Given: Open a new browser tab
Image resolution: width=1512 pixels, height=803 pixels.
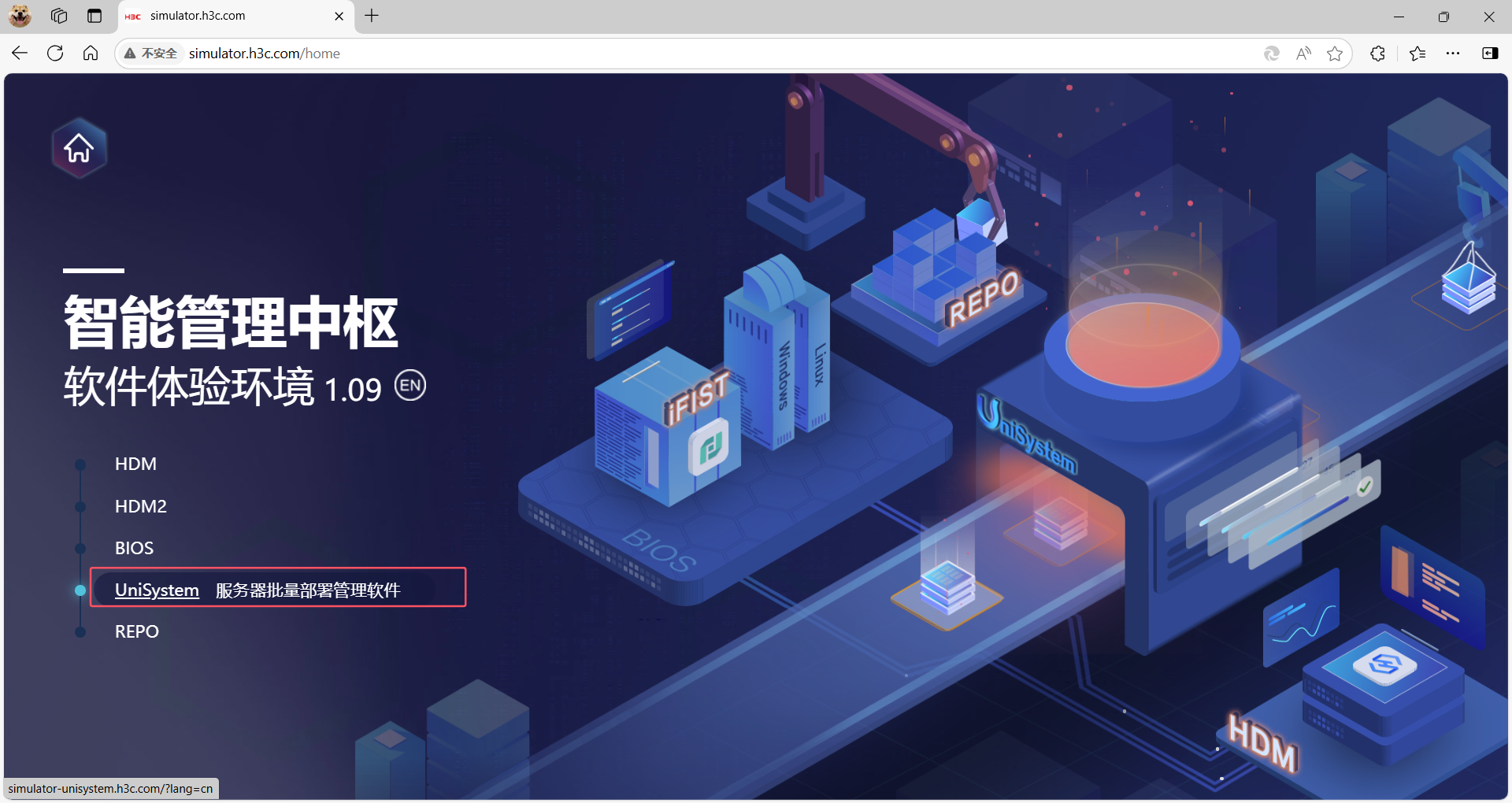Looking at the screenshot, I should [372, 16].
